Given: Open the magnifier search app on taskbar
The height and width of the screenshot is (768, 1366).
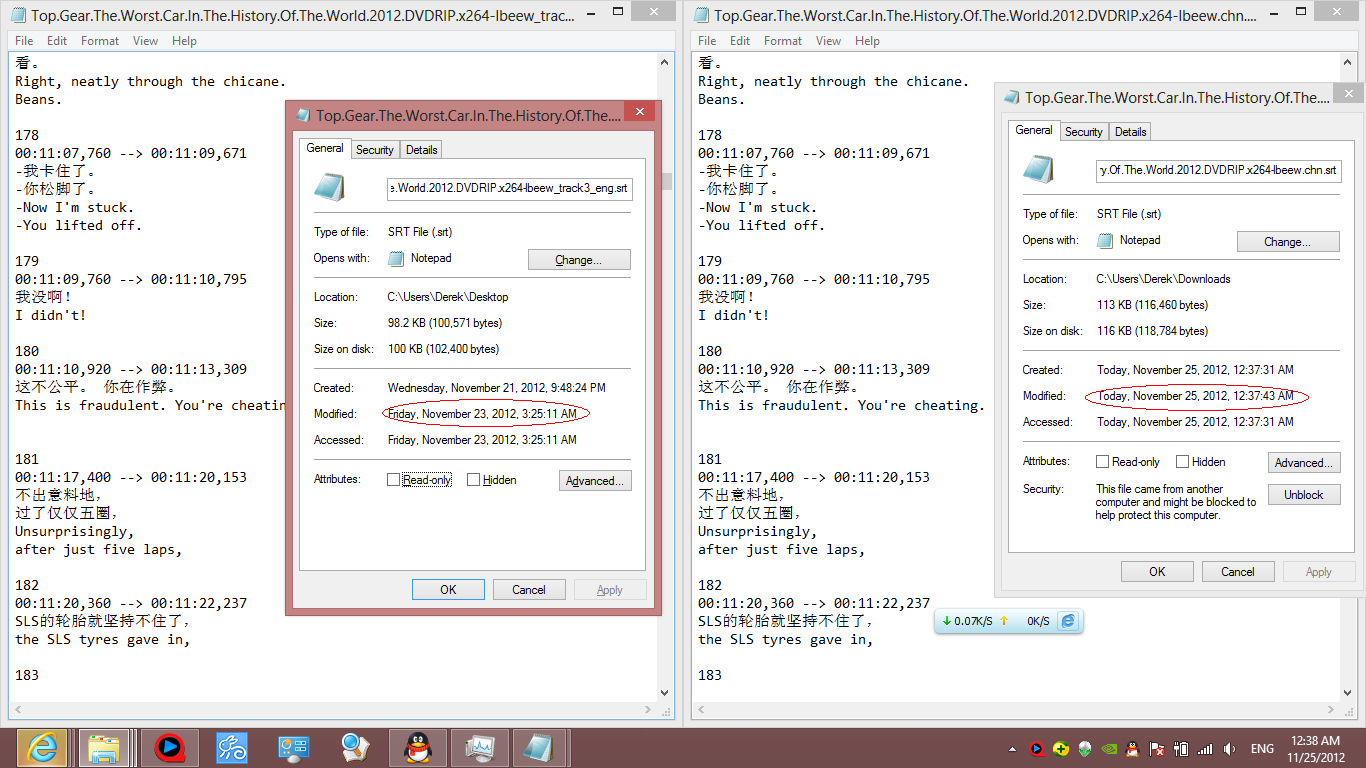Looking at the screenshot, I should [355, 747].
